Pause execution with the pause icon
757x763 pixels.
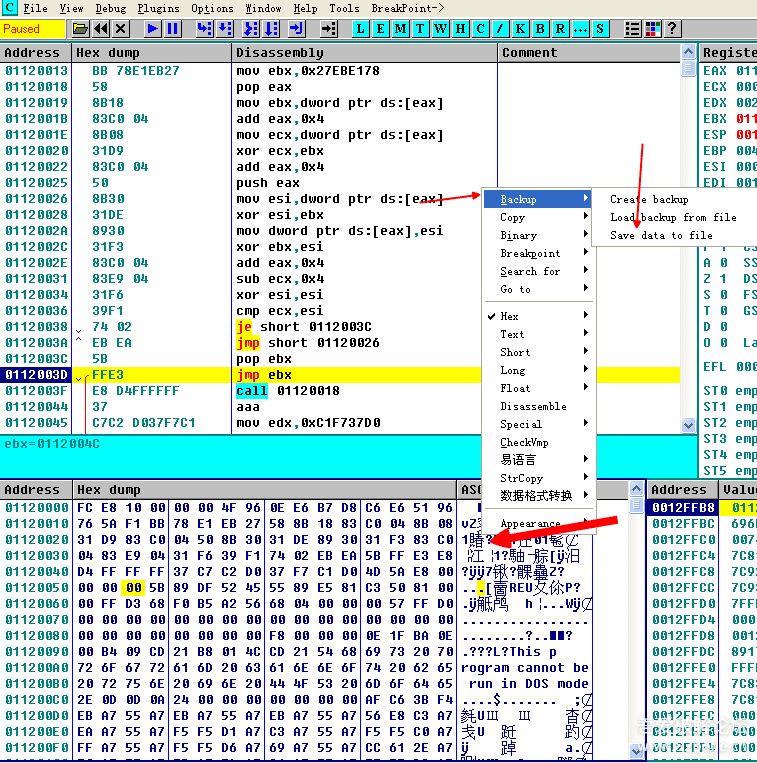coord(173,29)
